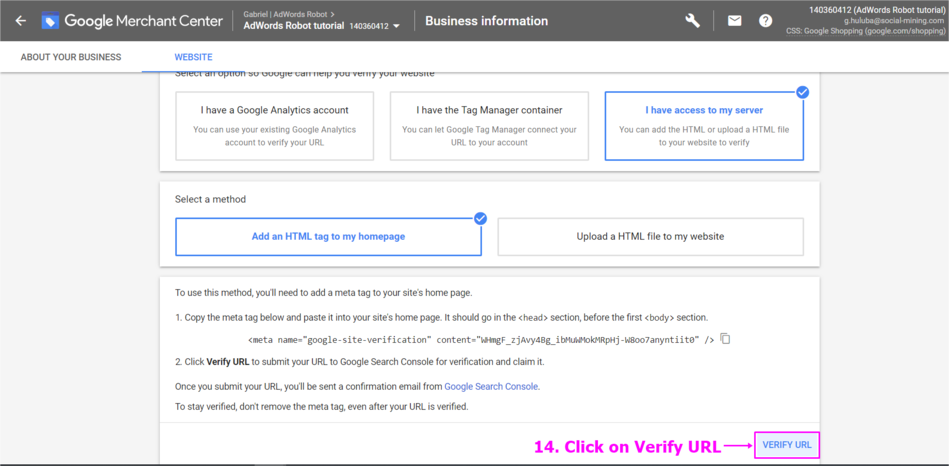The width and height of the screenshot is (949, 466).
Task: Click the Business information page title
Action: coord(486,21)
